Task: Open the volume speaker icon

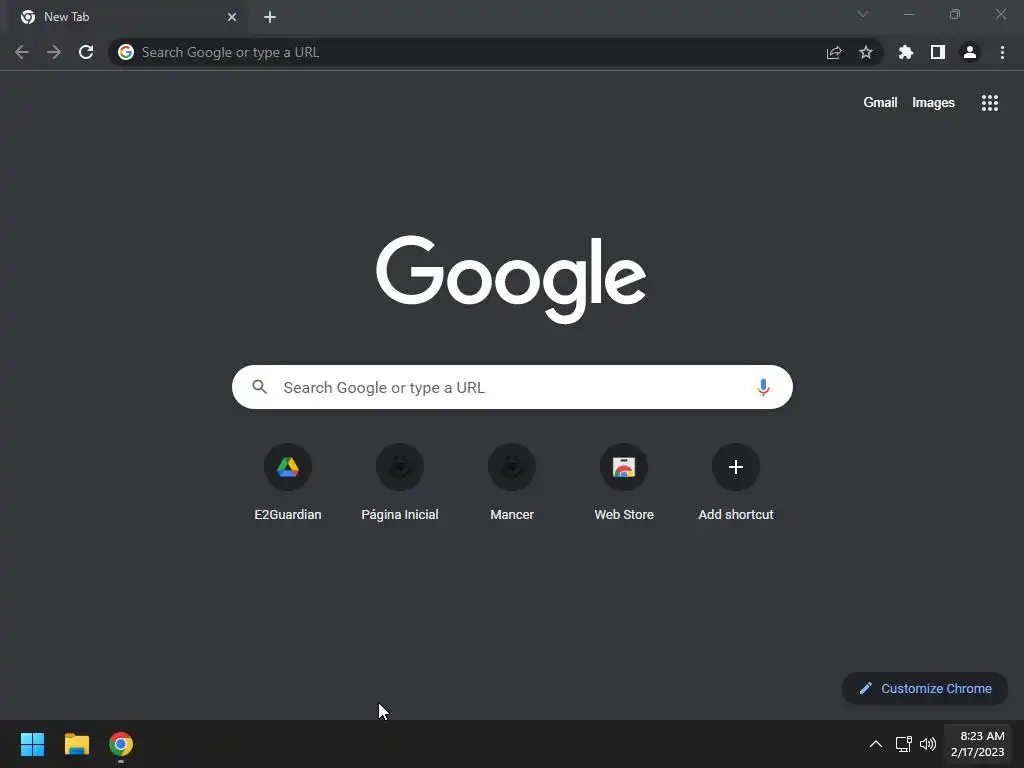Action: pyautogui.click(x=927, y=744)
